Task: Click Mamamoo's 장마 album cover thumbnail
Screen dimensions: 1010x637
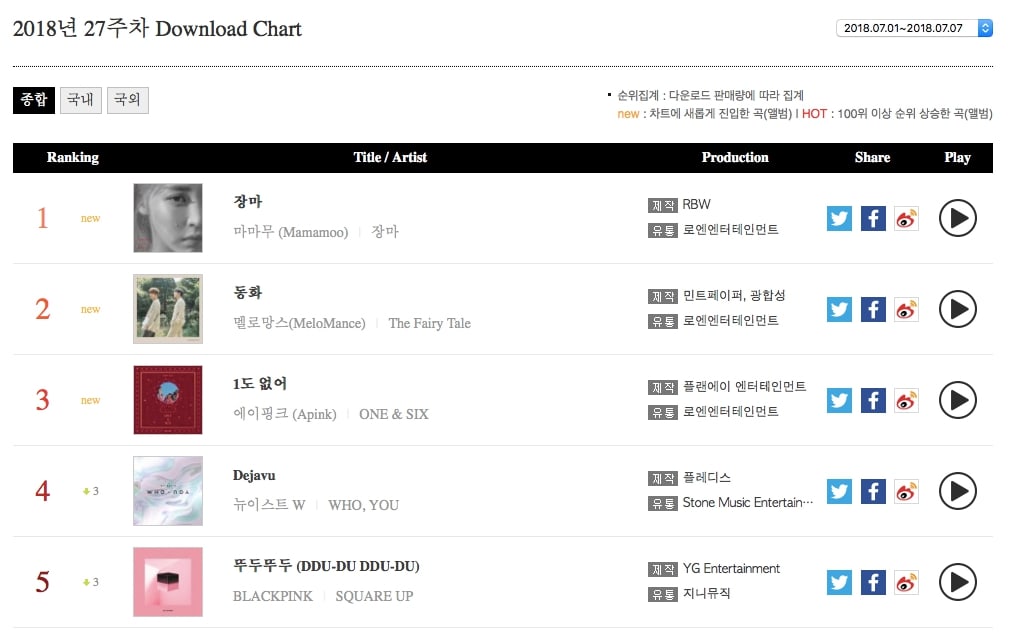Action: 168,218
